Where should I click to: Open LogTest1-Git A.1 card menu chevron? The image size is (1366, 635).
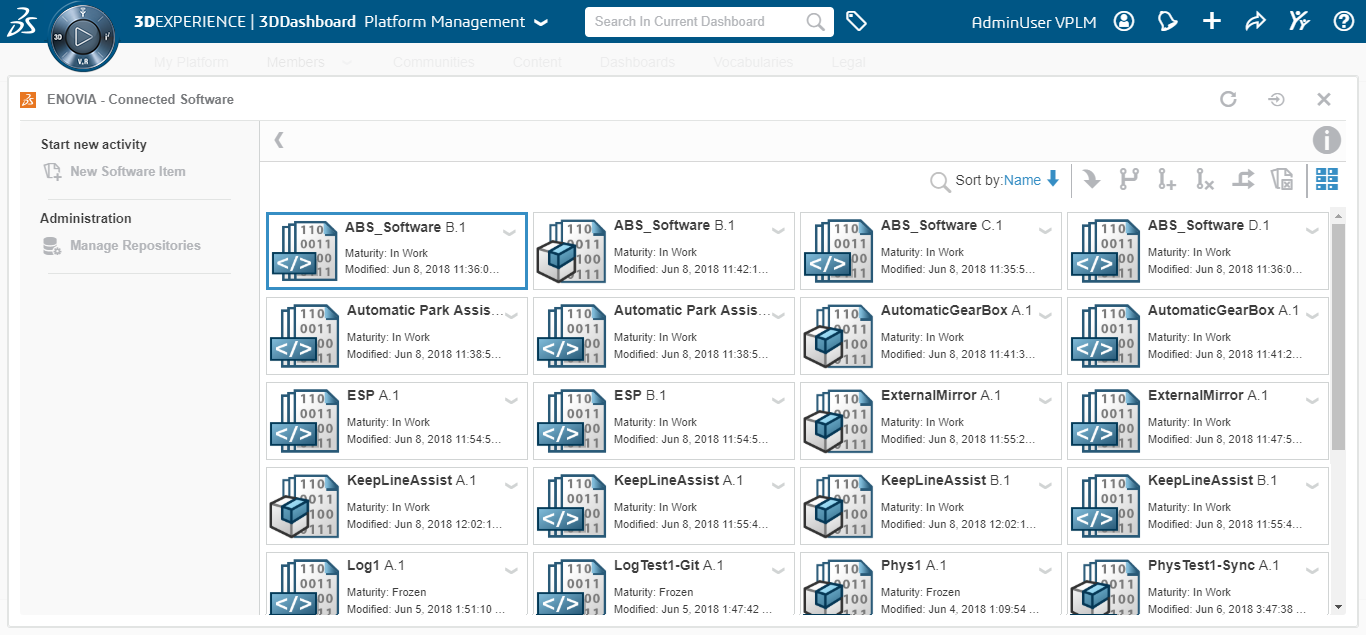[778, 571]
